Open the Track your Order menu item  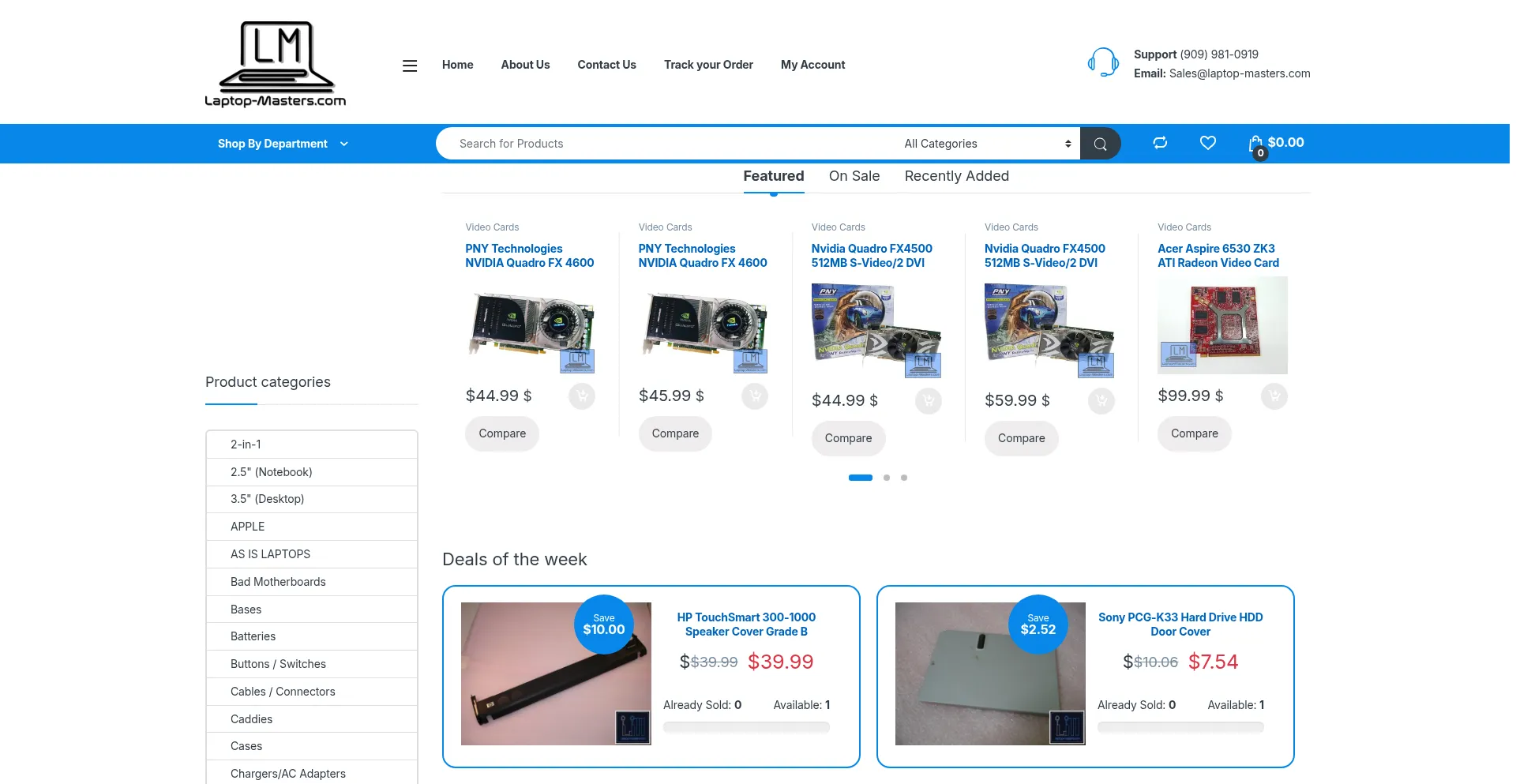point(707,65)
